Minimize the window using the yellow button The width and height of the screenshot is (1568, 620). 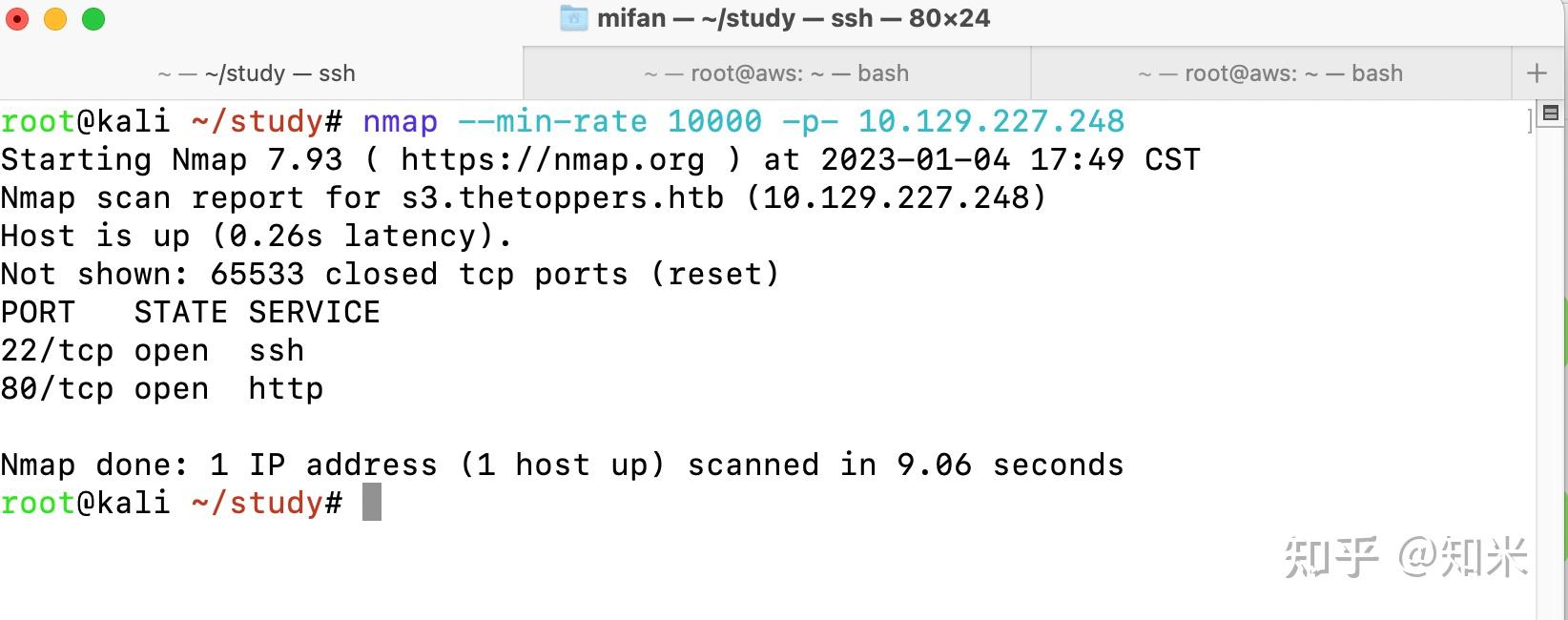[55, 19]
